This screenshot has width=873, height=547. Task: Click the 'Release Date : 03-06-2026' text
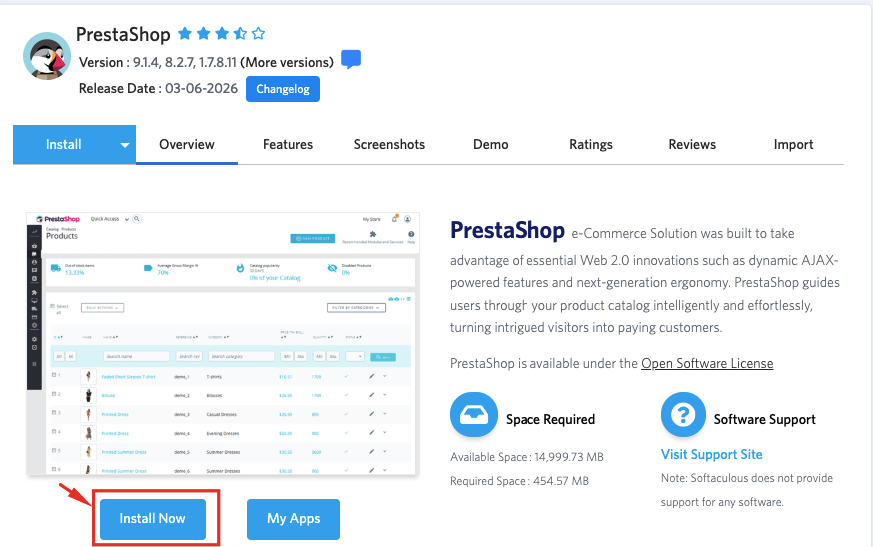[158, 89]
